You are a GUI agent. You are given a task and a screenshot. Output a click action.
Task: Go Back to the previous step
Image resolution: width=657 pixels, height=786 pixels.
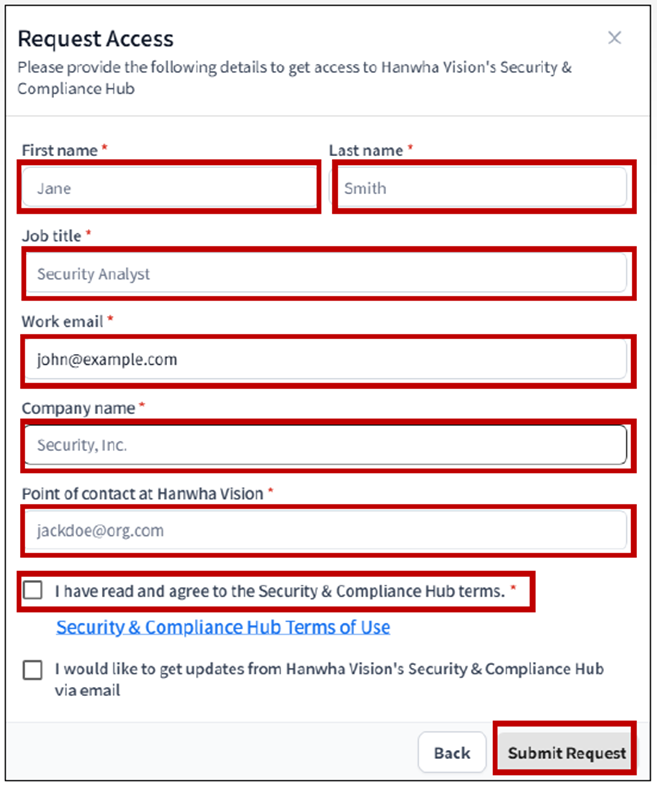point(452,752)
